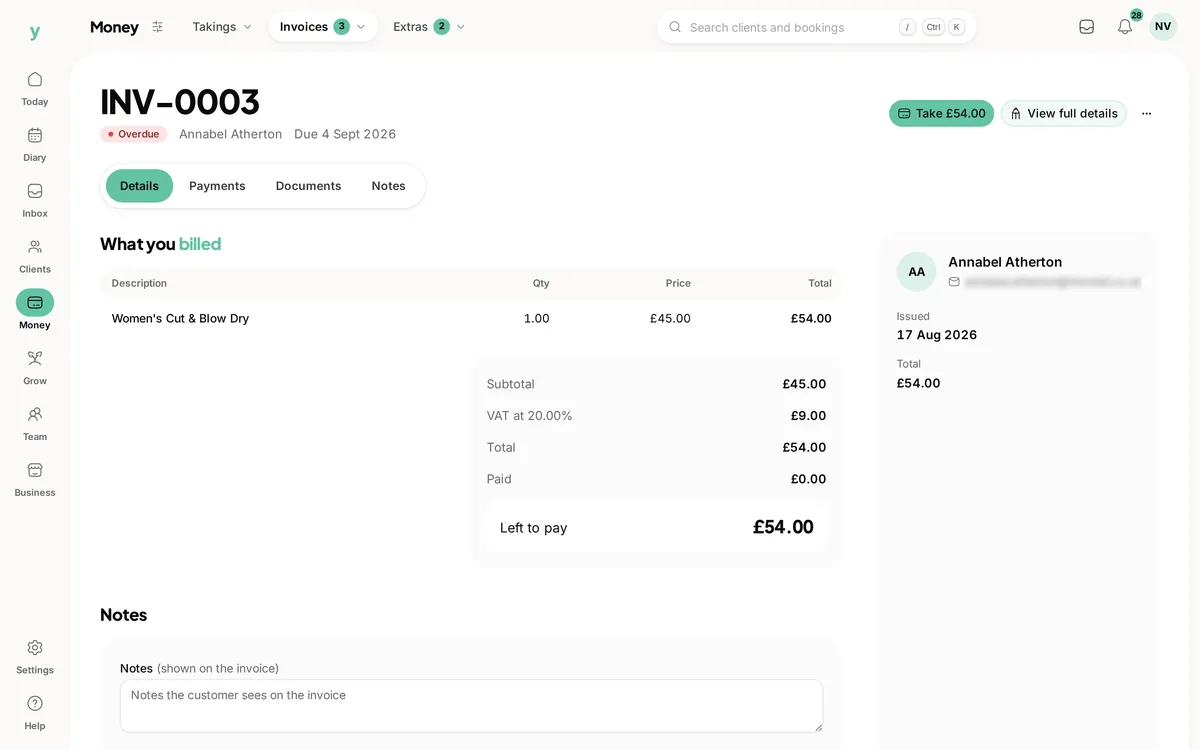Open the Today sidebar item

pyautogui.click(x=35, y=88)
